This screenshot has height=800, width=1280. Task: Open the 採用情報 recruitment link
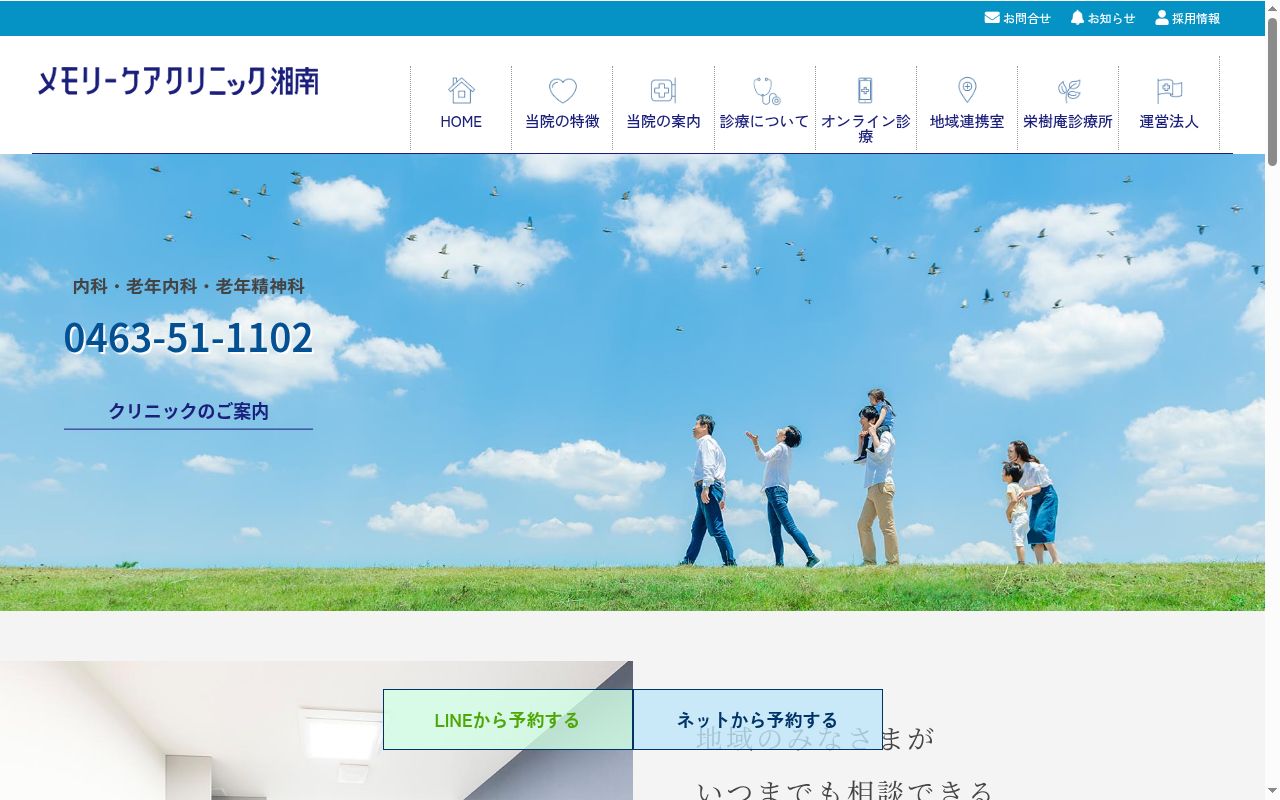[x=1188, y=18]
